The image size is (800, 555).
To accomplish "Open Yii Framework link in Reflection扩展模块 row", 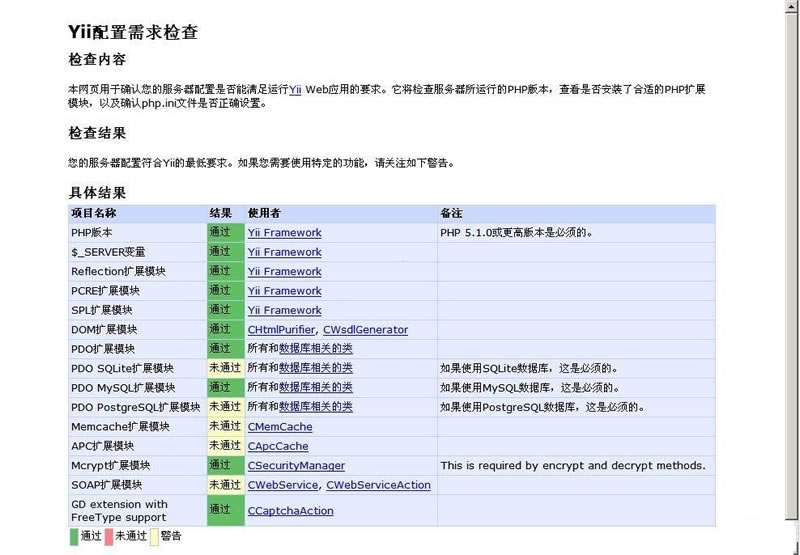I will [x=285, y=271].
